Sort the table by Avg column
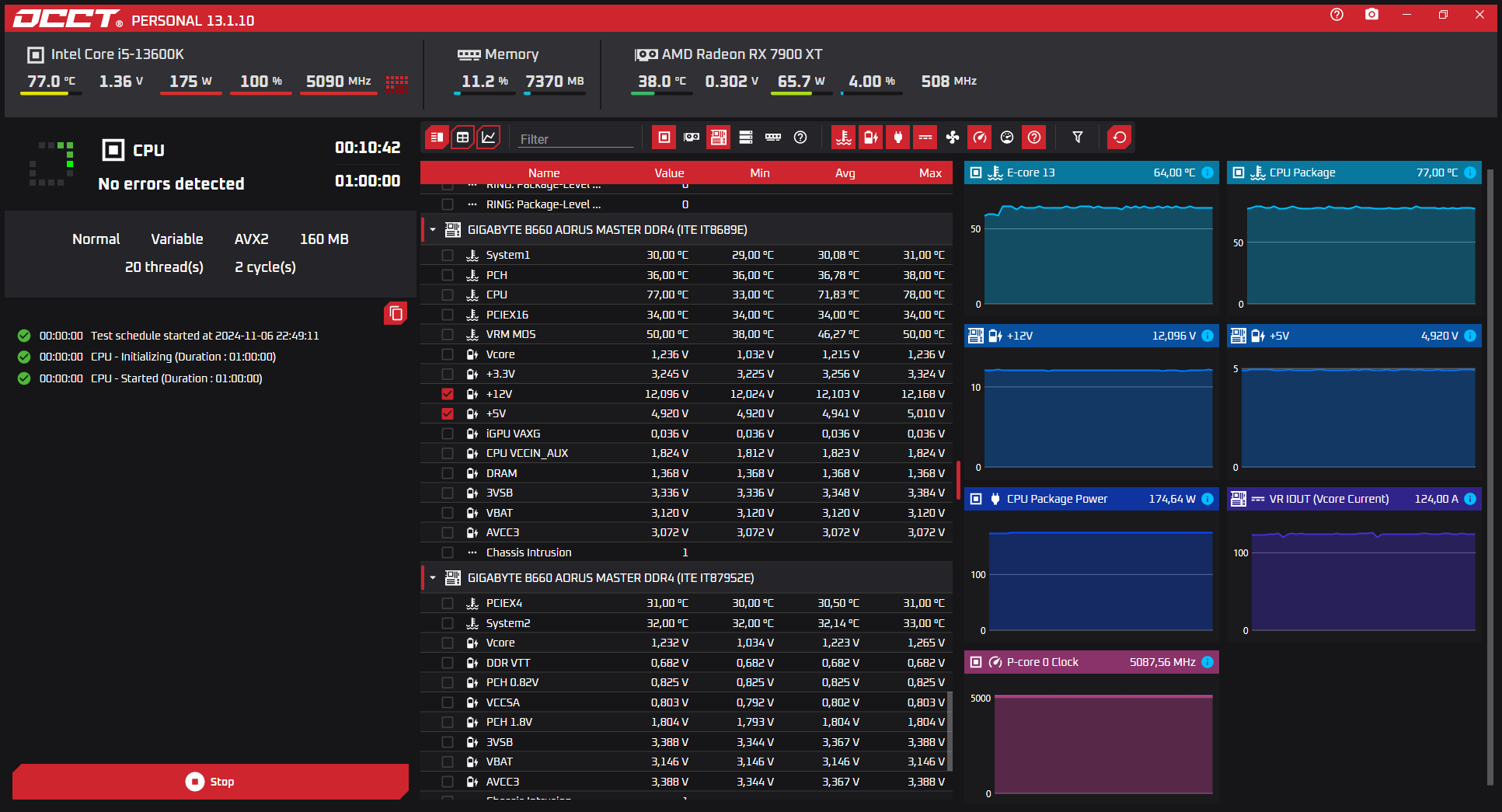The image size is (1502, 812). pyautogui.click(x=845, y=173)
